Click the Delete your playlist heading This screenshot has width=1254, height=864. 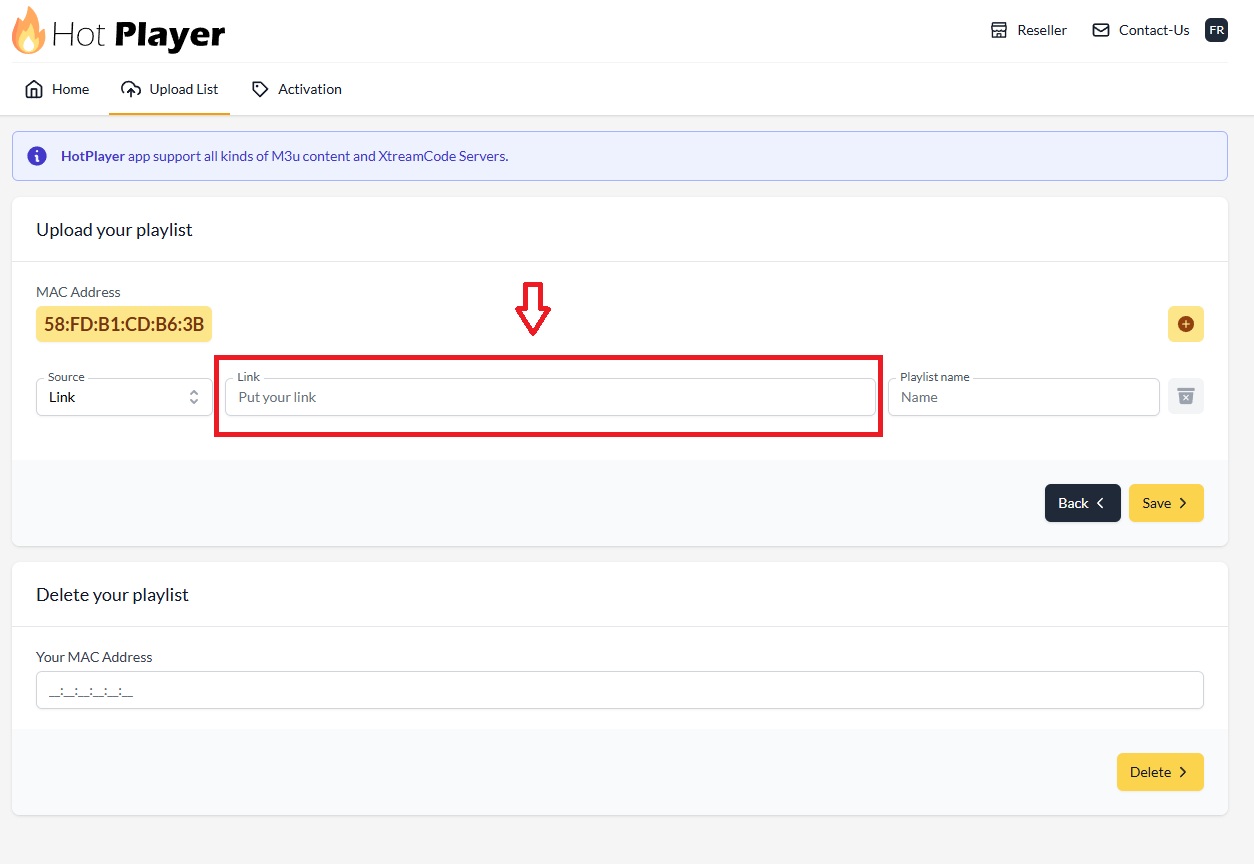[112, 595]
